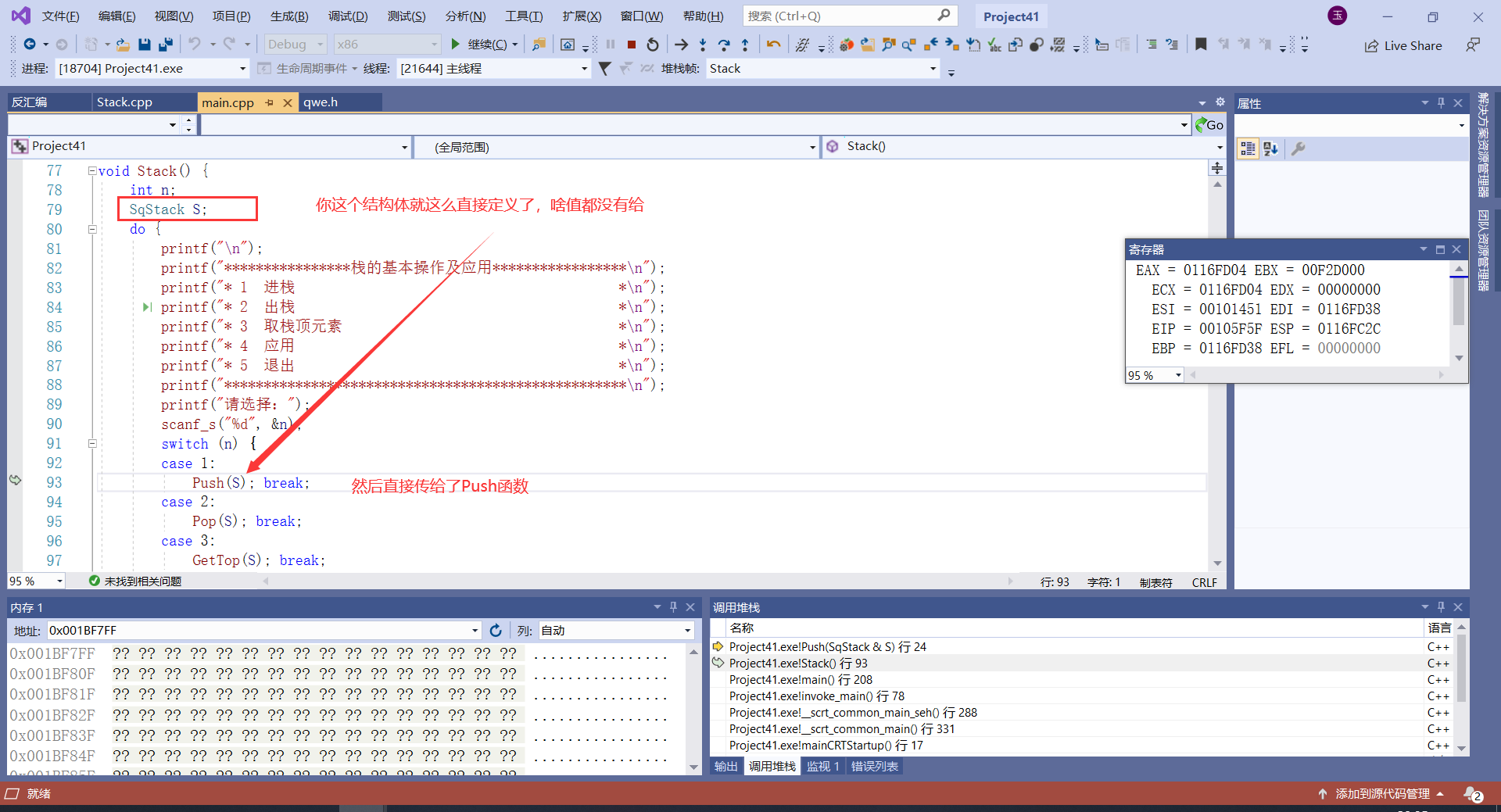Click the memory address input field

[x=263, y=631]
